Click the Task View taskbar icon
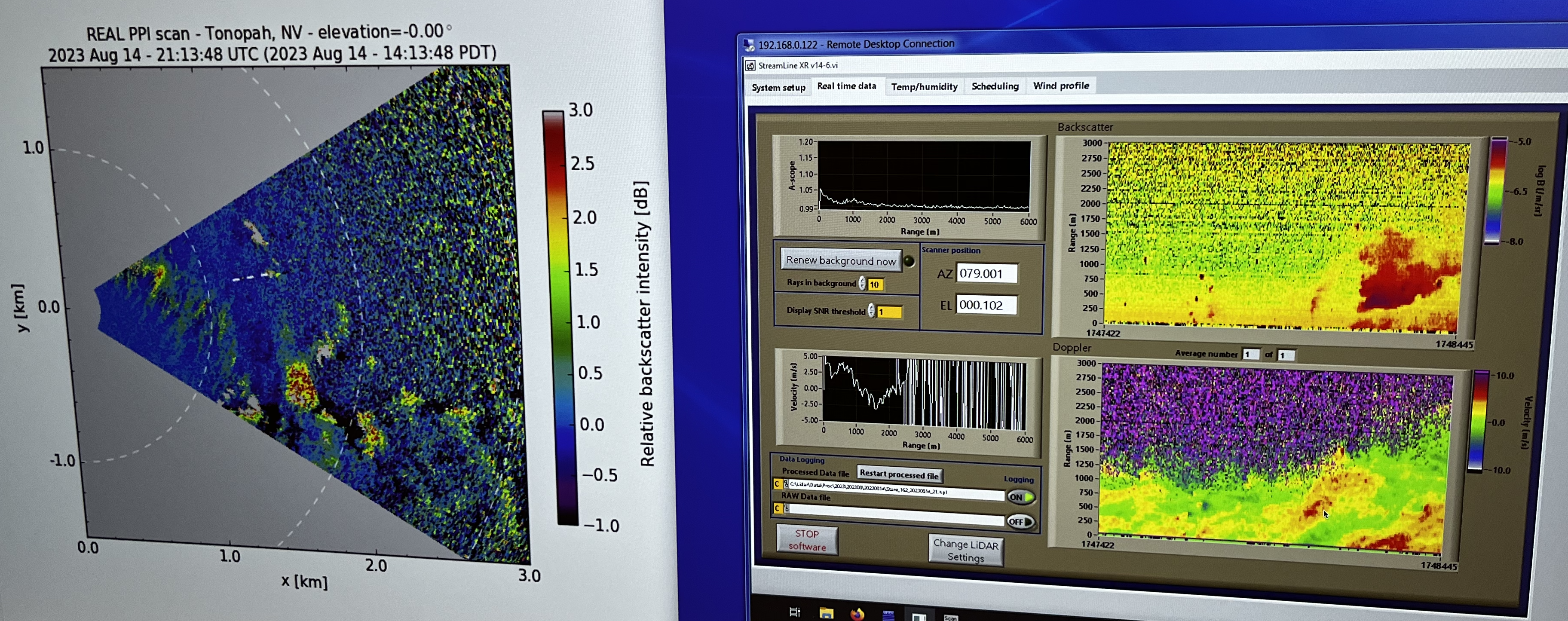The image size is (1568, 621). (794, 612)
